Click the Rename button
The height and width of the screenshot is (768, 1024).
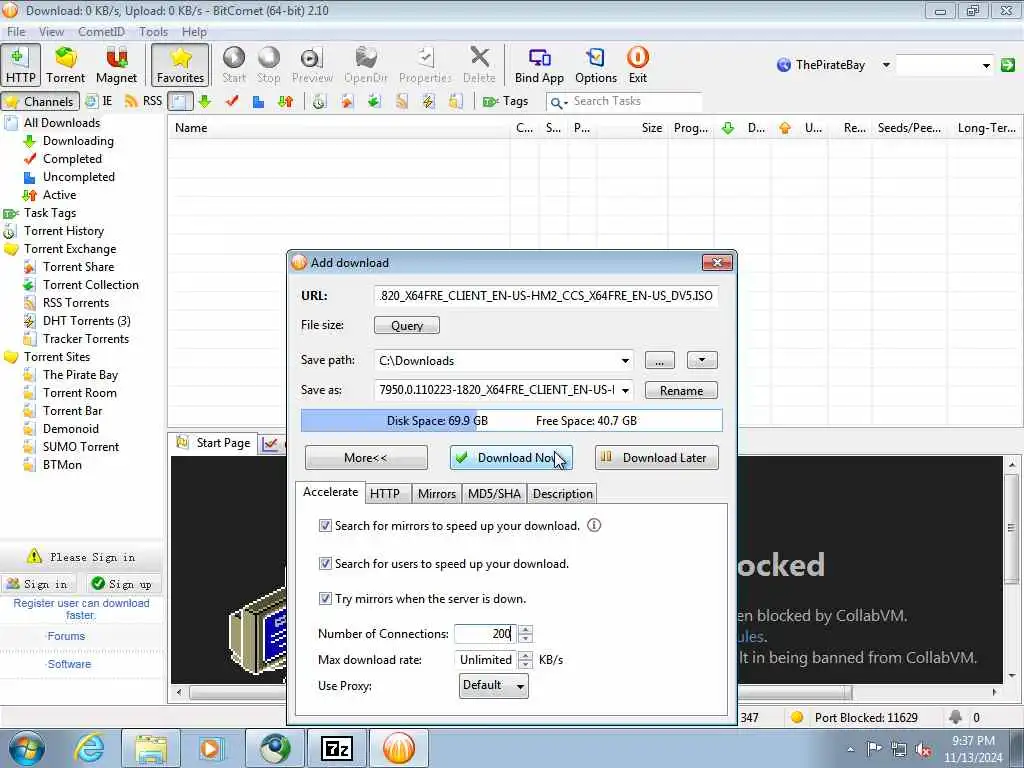click(681, 391)
